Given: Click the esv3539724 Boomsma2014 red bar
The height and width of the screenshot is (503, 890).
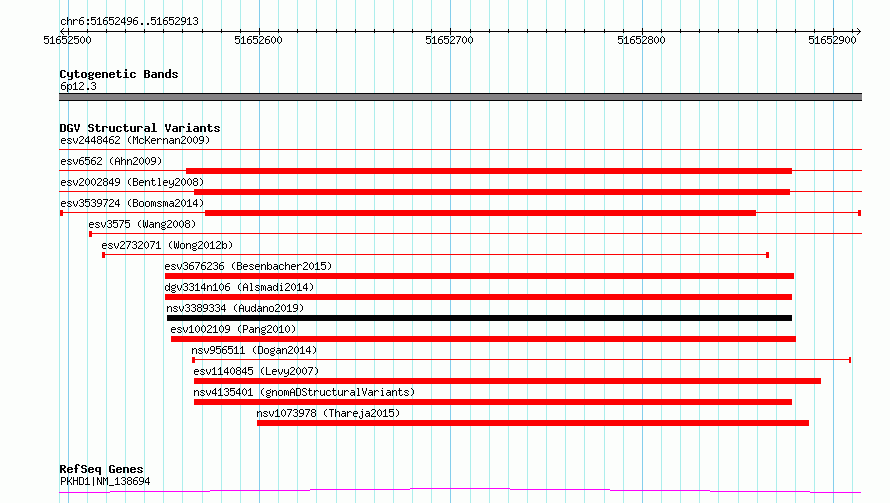Looking at the screenshot, I should [480, 213].
